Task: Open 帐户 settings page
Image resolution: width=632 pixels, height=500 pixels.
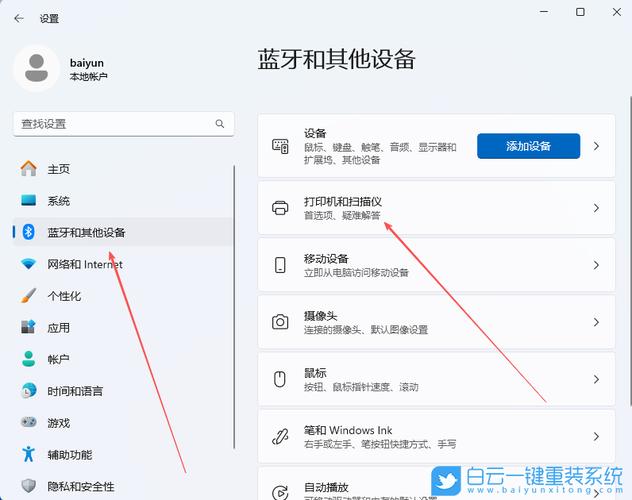Action: 123,359
